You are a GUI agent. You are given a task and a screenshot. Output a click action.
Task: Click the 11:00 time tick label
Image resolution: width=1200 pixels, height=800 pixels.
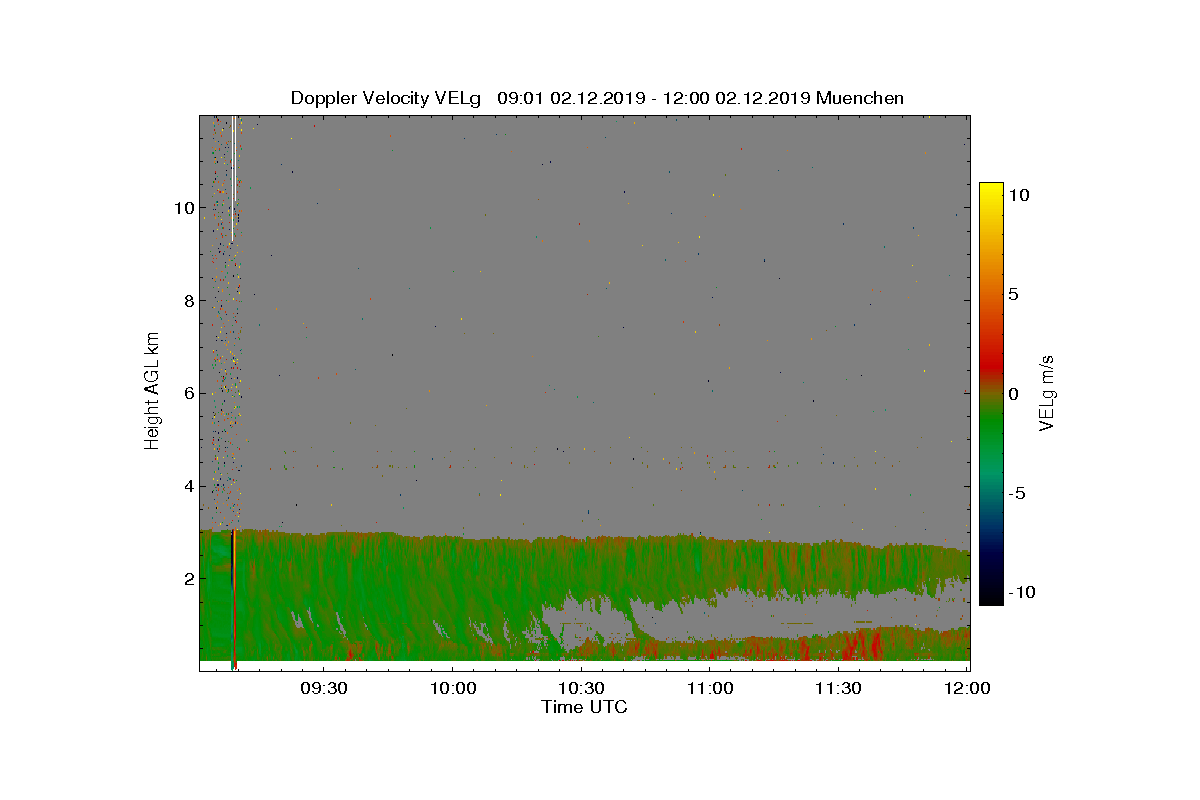(710, 689)
